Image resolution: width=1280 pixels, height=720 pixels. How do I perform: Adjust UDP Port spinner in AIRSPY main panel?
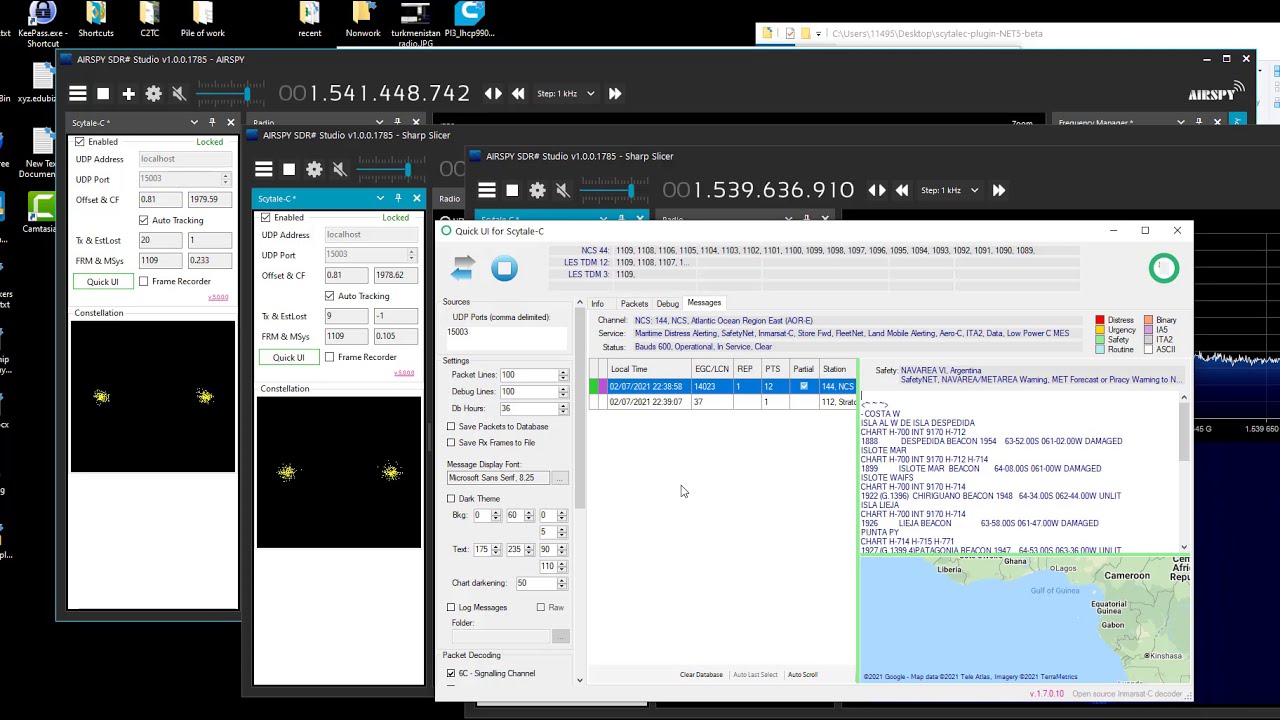(225, 179)
